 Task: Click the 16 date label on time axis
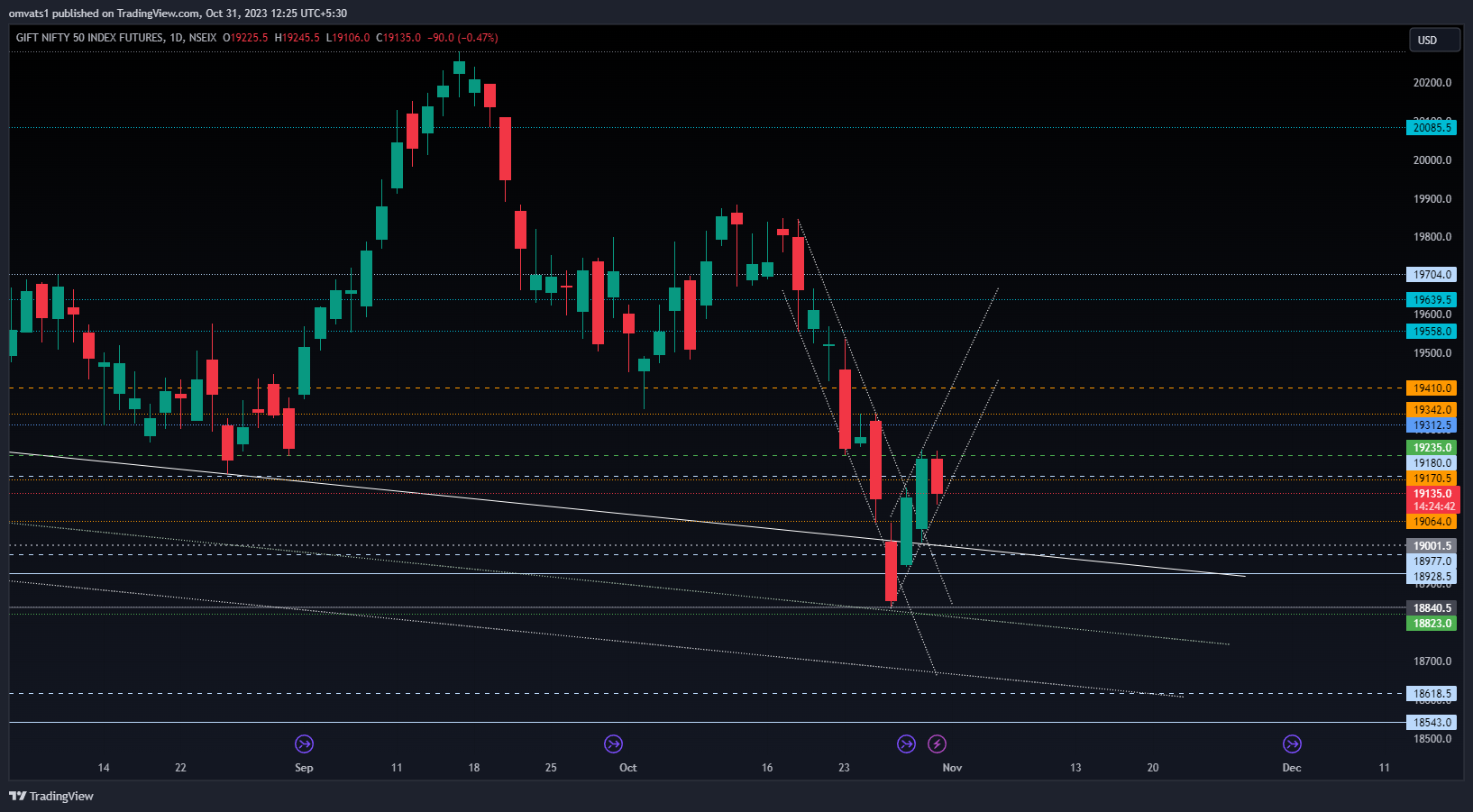767,768
